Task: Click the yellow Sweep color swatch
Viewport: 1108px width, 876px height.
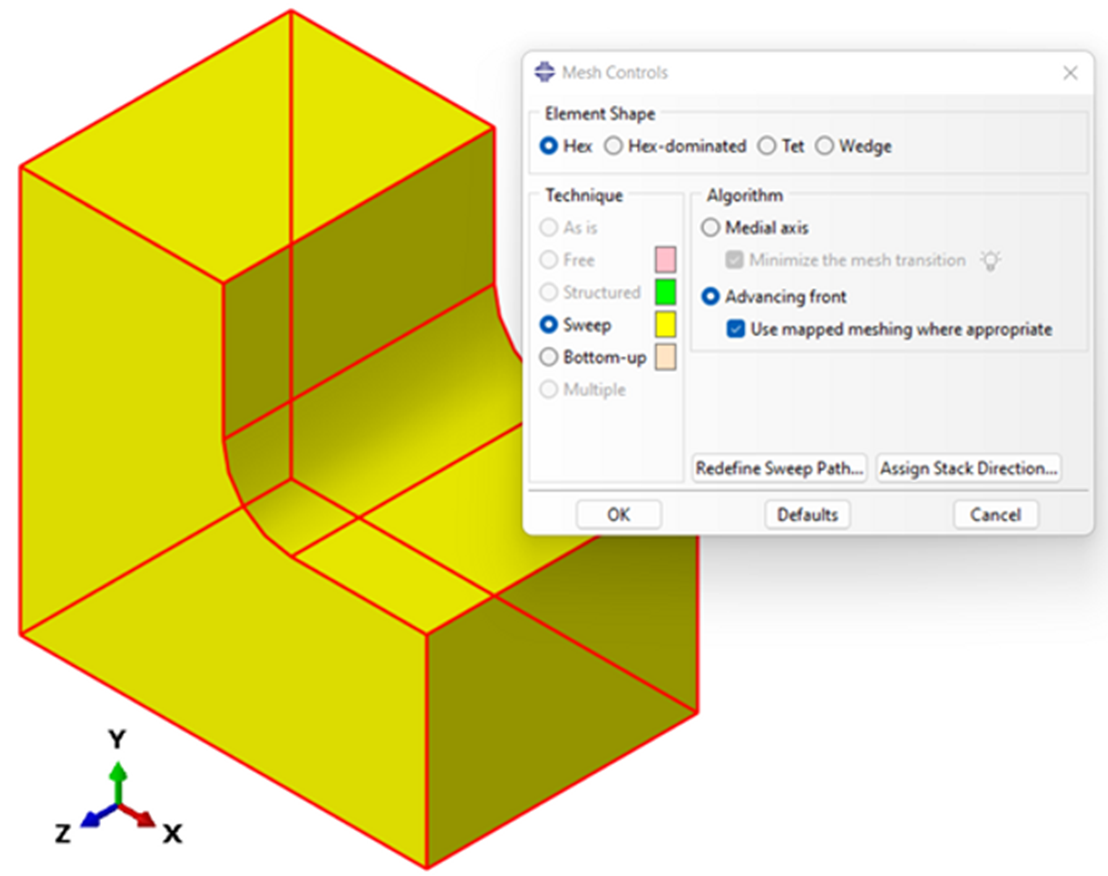Action: click(665, 325)
